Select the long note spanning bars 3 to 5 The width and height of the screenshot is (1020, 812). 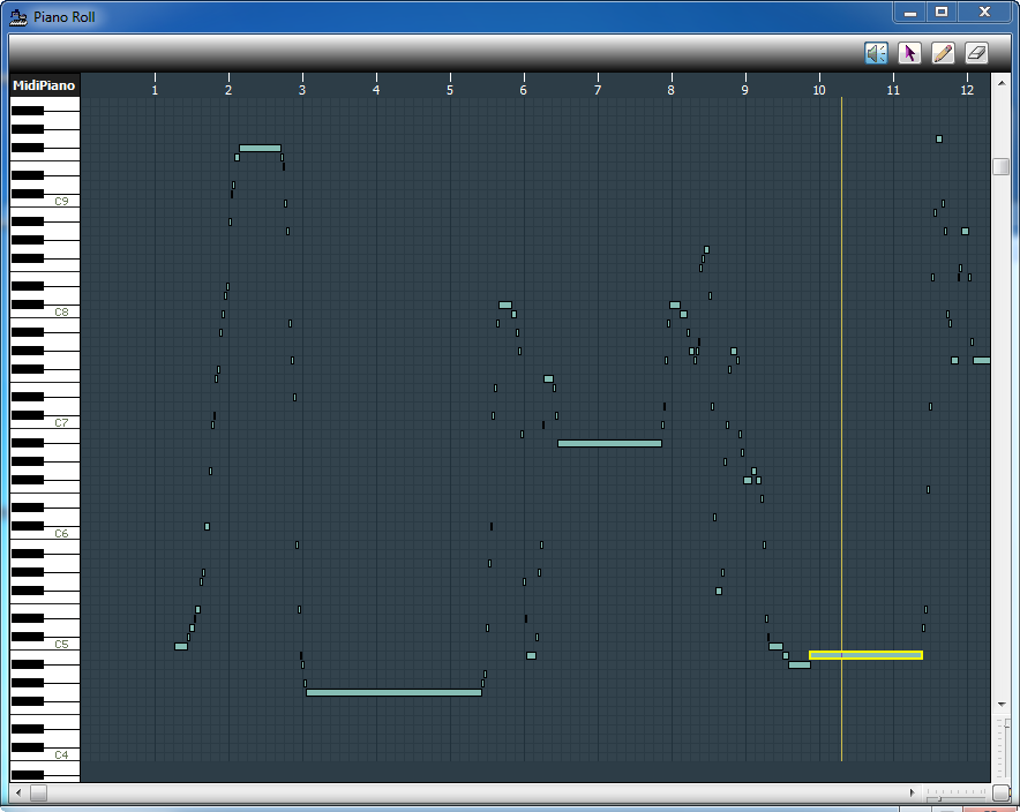tap(394, 692)
